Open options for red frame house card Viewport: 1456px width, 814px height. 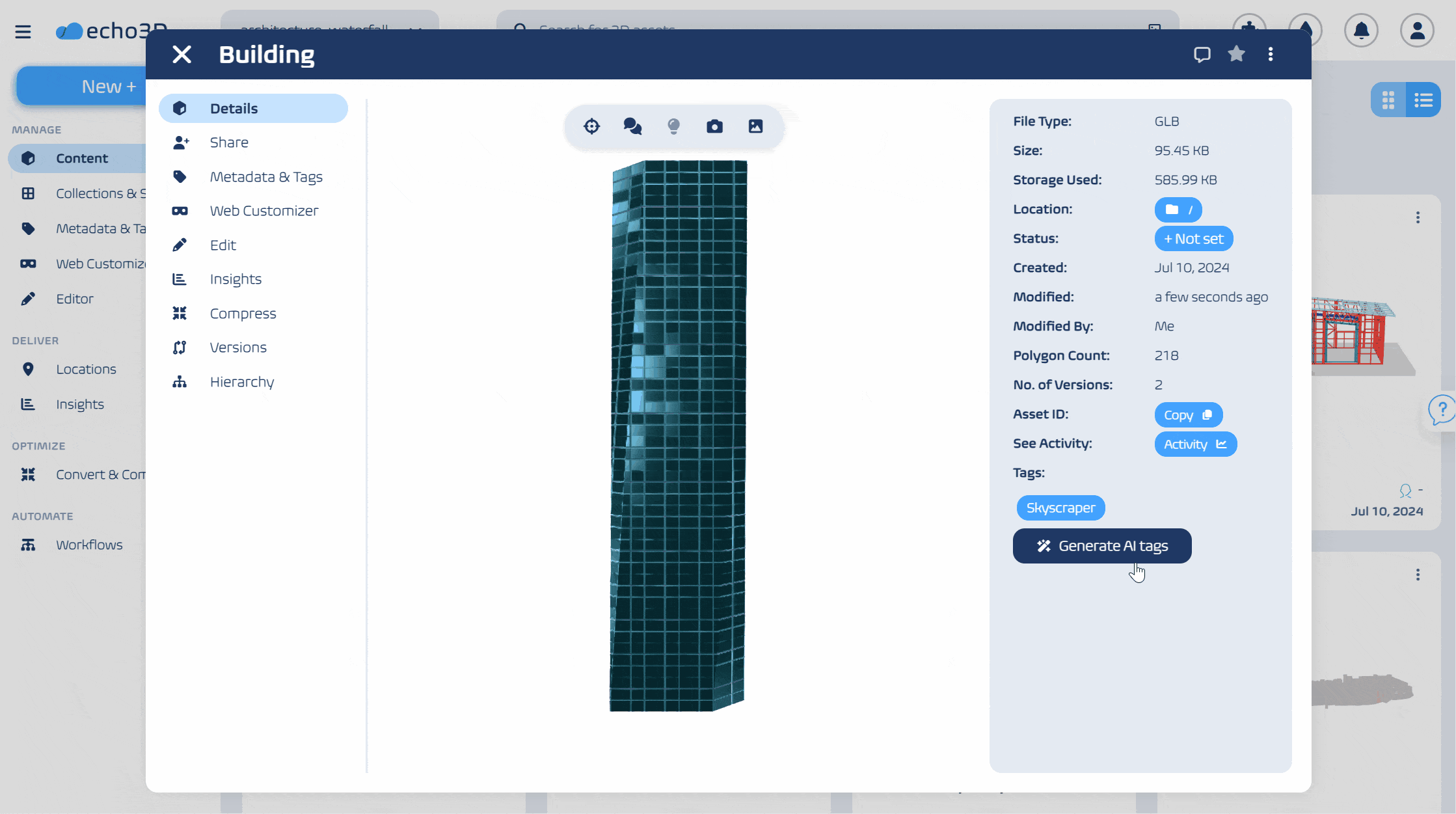(x=1418, y=218)
